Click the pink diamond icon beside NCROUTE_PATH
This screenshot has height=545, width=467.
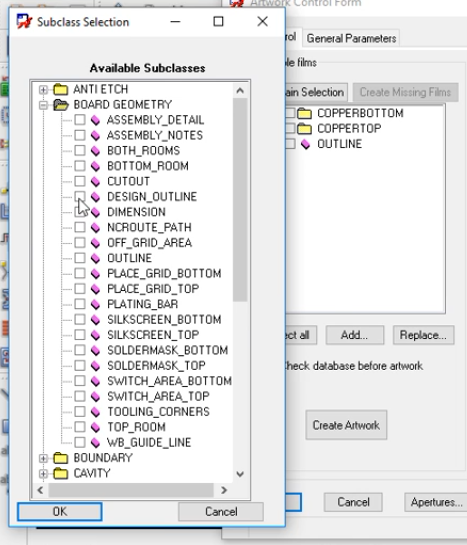[x=95, y=227]
